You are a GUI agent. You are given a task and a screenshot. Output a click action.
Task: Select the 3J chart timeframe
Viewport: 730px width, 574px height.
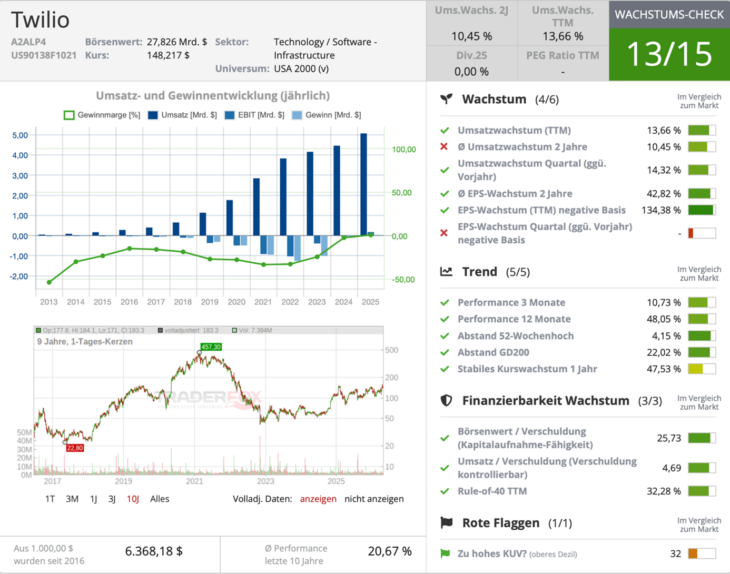[112, 499]
